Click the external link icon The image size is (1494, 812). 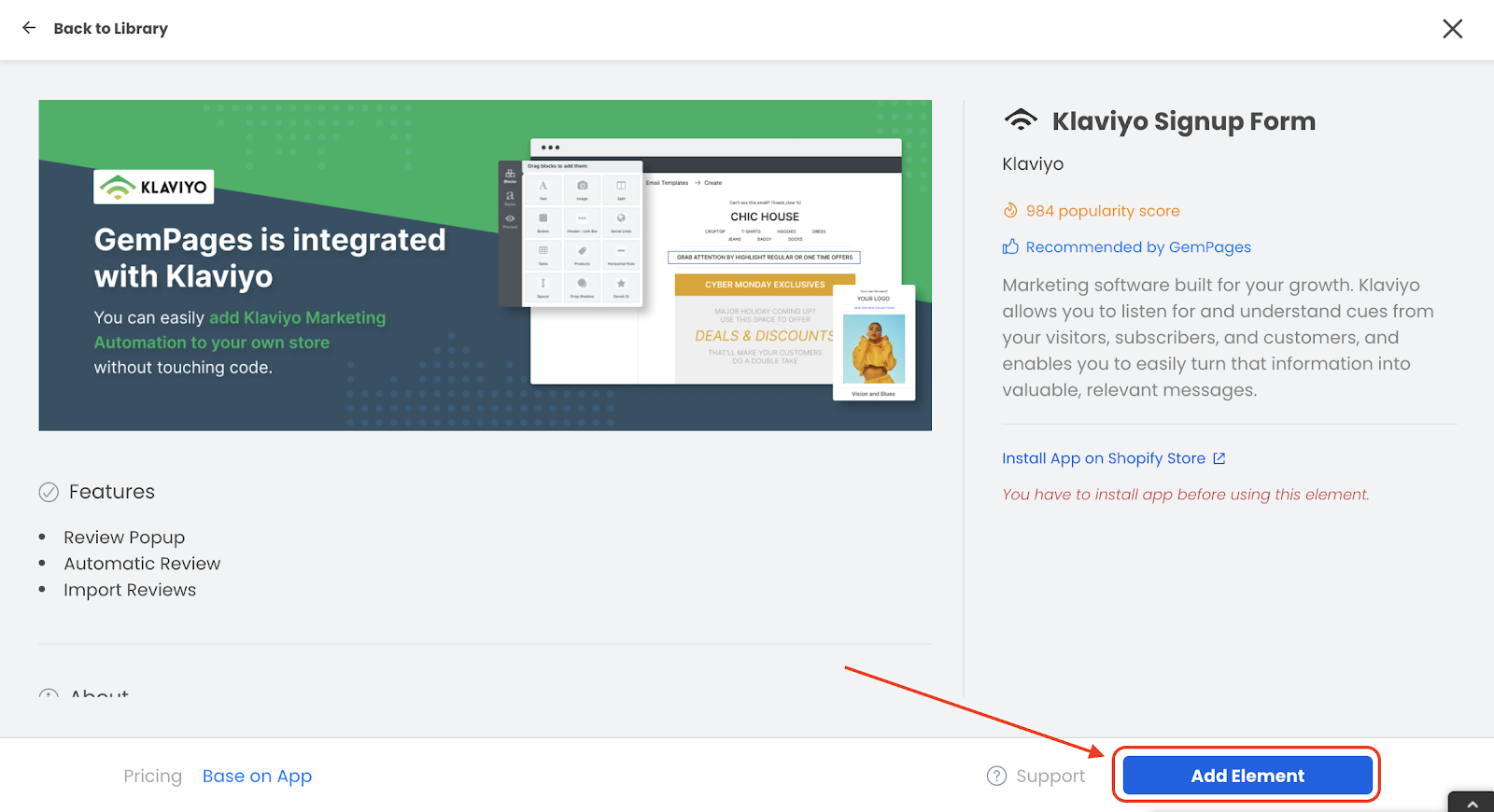[1219, 458]
